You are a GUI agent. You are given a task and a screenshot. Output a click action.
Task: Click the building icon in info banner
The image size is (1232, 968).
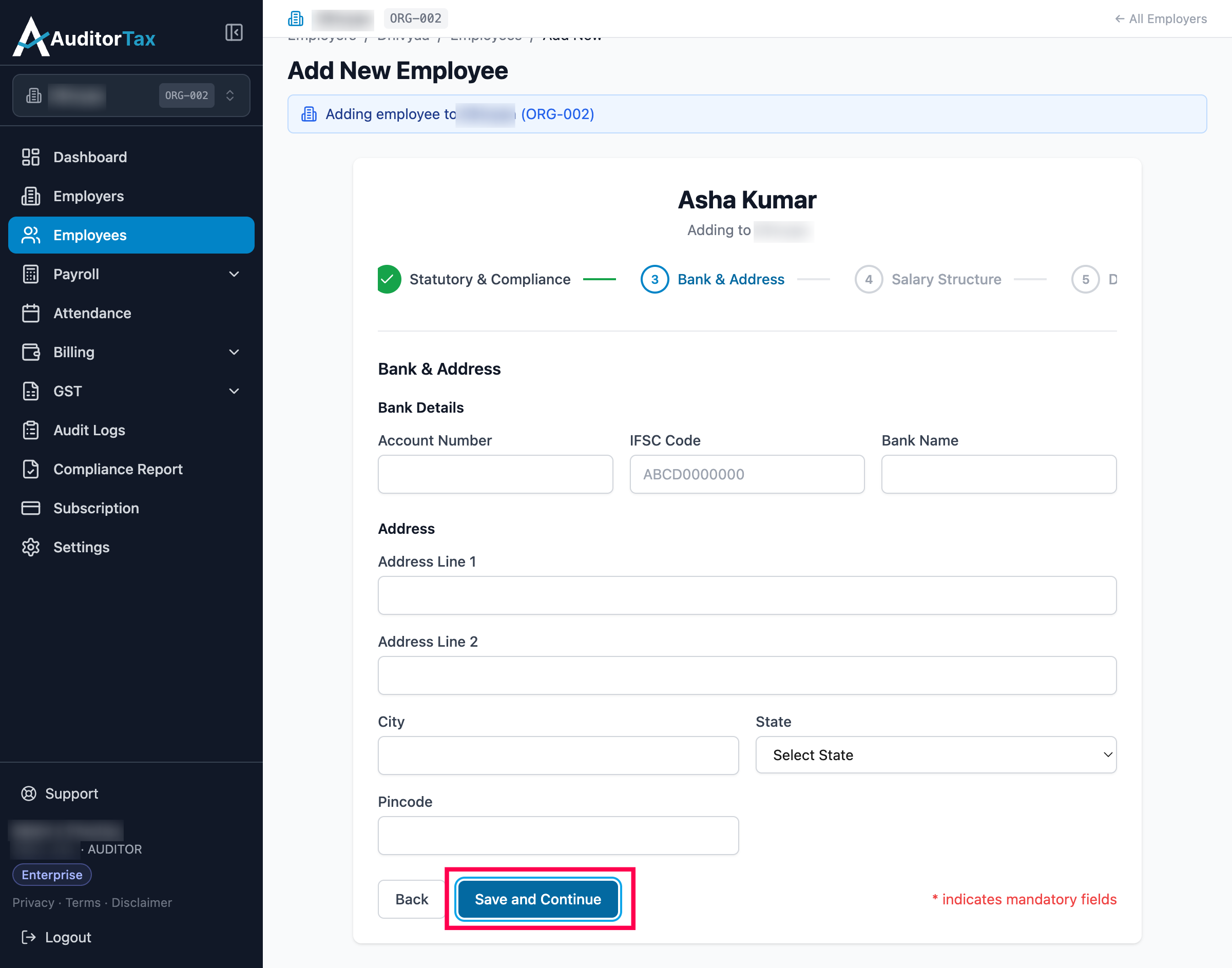click(309, 114)
